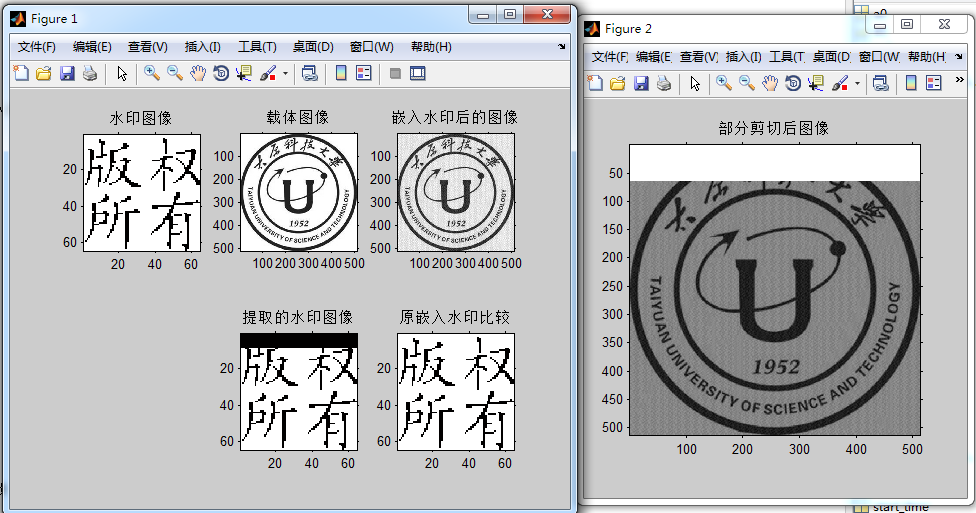Viewport: 976px width, 513px height.
Task: Click the 部分剪切后图像 plot in Figure 2
Action: [774, 289]
